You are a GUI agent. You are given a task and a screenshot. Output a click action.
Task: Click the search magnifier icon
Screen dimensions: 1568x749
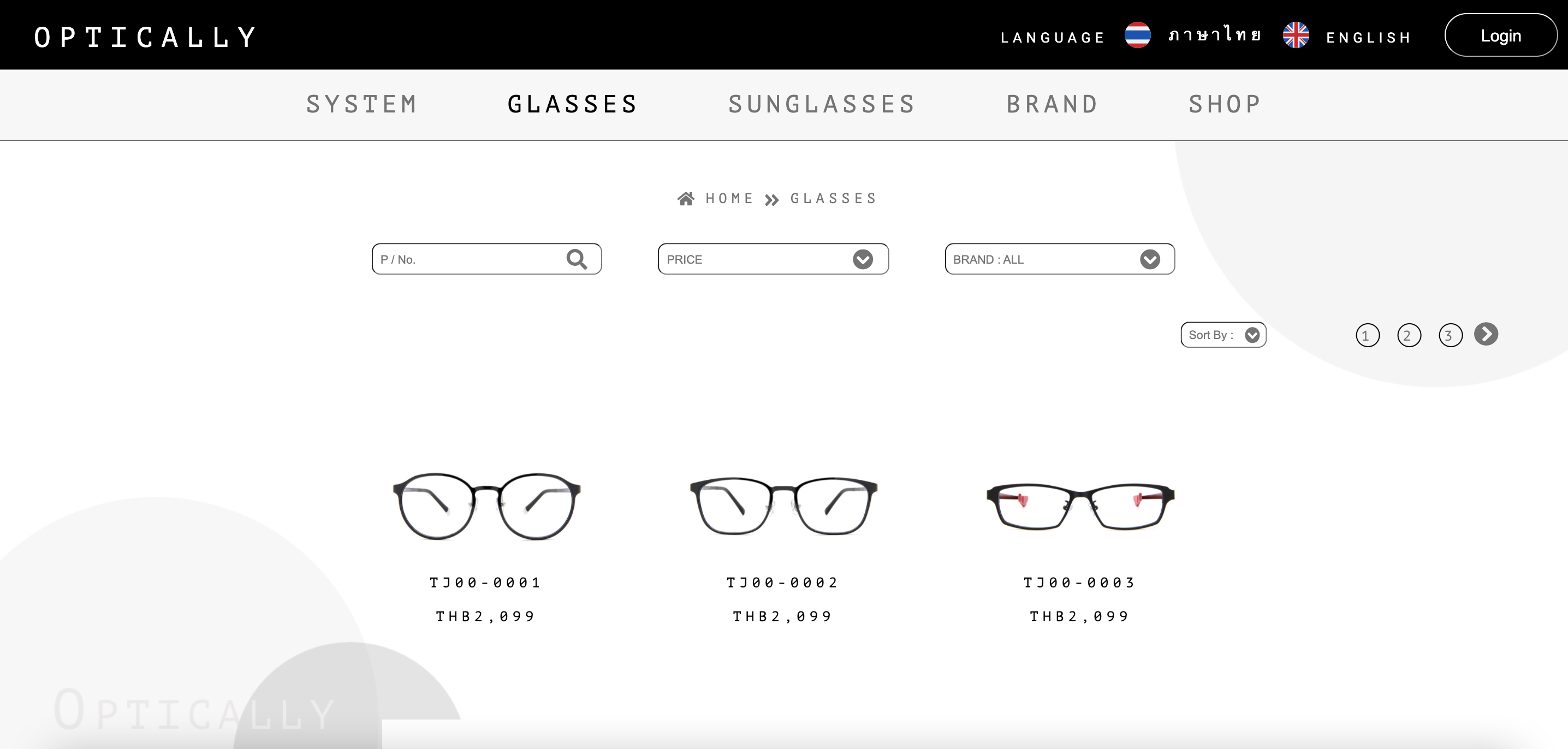[x=577, y=259]
